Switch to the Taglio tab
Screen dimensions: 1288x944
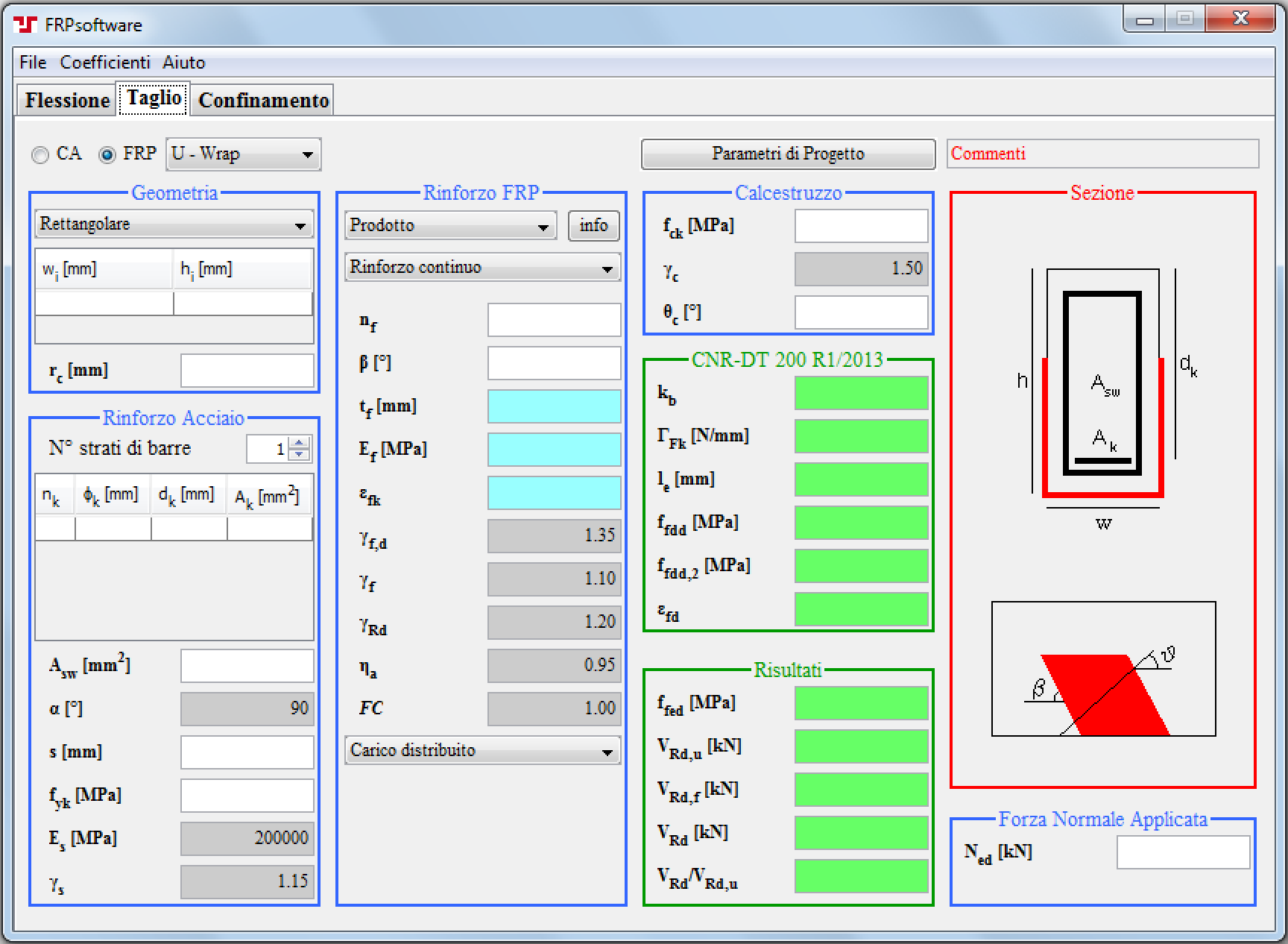pos(154,98)
